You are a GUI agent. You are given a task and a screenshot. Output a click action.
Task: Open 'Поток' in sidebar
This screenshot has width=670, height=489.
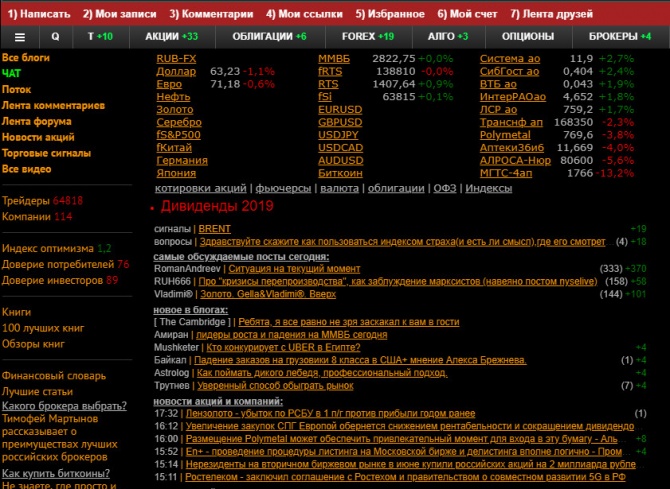[x=16, y=89]
